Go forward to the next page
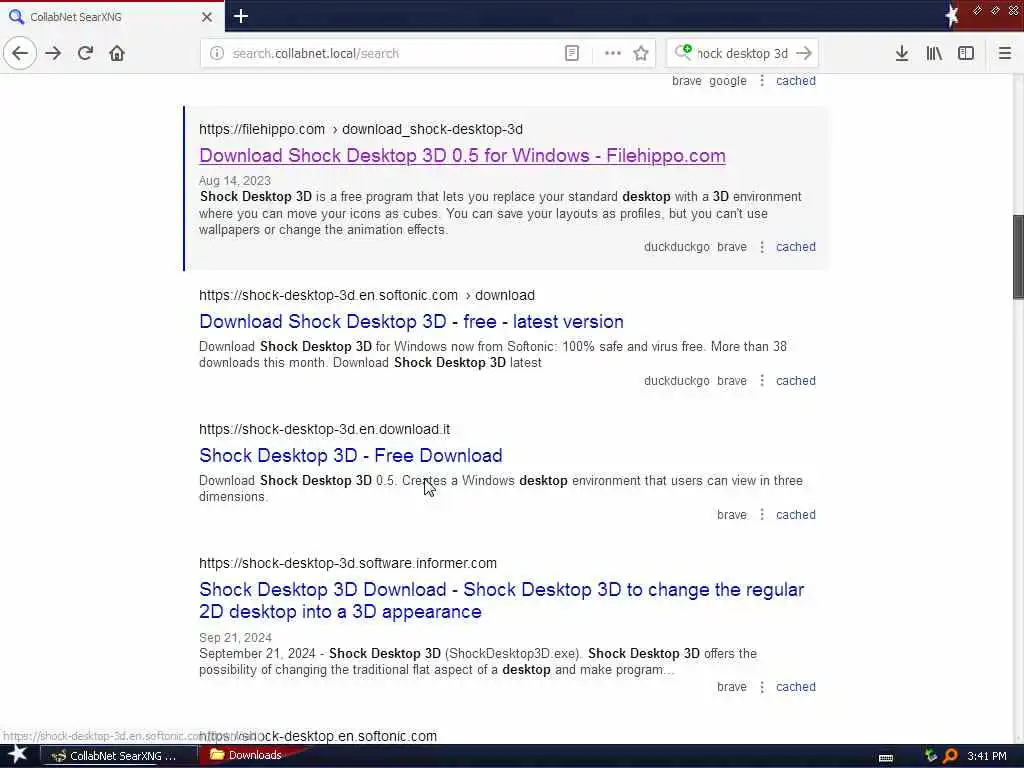This screenshot has width=1024, height=768. pos(54,54)
